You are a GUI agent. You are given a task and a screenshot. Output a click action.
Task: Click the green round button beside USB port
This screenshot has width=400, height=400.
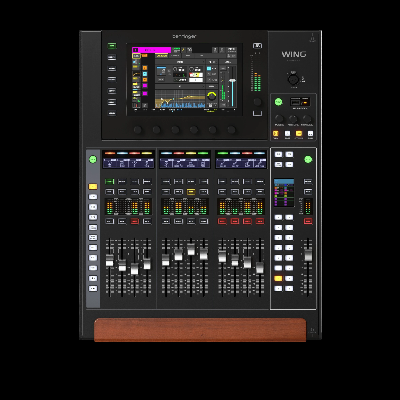click(278, 102)
